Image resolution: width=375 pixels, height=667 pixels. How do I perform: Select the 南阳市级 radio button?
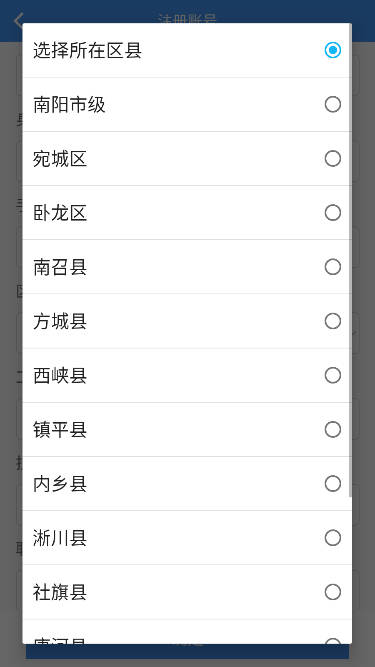332,104
